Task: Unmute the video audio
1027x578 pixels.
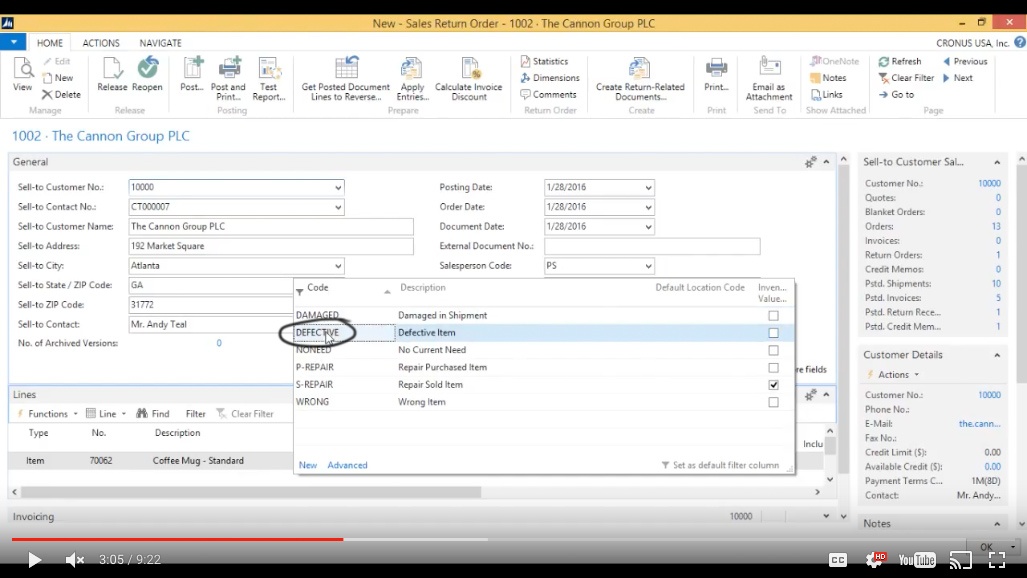Action: click(x=75, y=560)
